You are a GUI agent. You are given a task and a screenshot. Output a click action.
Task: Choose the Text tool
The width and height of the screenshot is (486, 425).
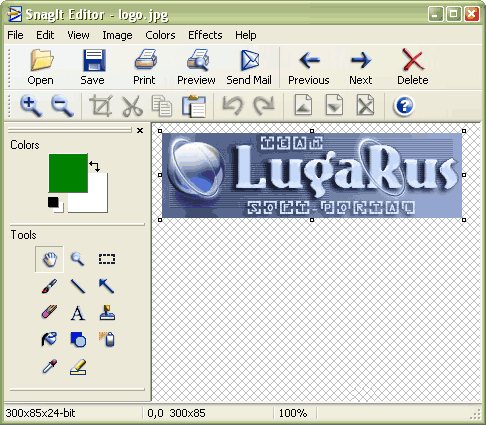point(78,313)
